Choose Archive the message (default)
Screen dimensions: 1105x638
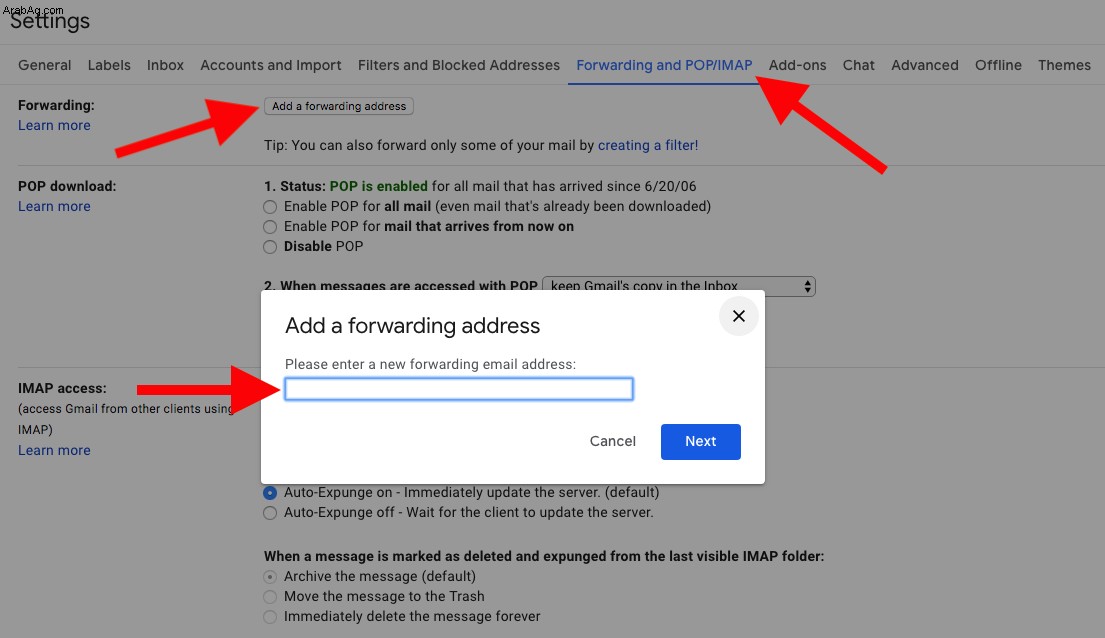(x=270, y=577)
